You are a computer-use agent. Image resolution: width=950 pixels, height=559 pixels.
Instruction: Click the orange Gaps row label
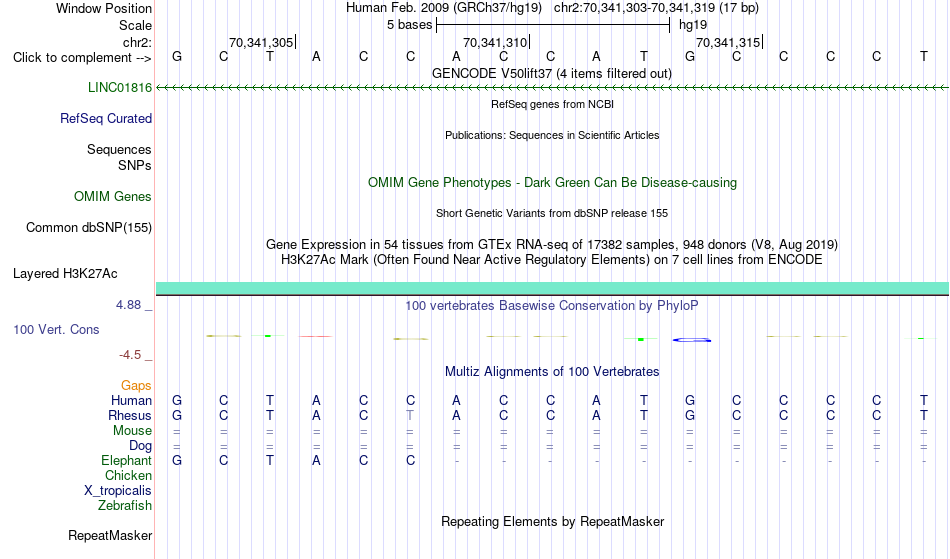coord(136,385)
